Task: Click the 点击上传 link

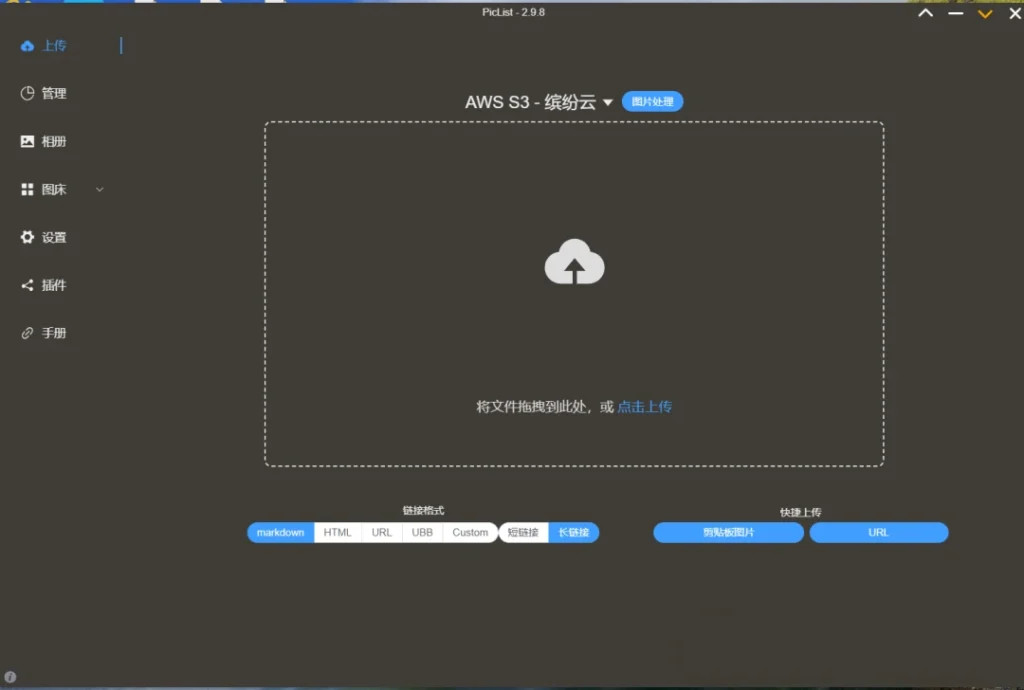Action: click(x=644, y=407)
